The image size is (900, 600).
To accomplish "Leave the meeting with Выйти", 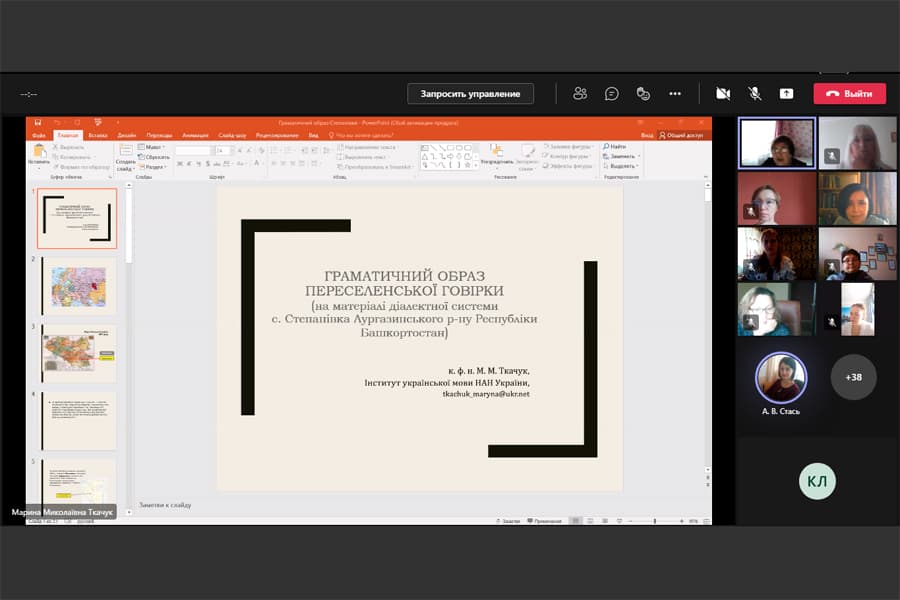I will pos(849,94).
